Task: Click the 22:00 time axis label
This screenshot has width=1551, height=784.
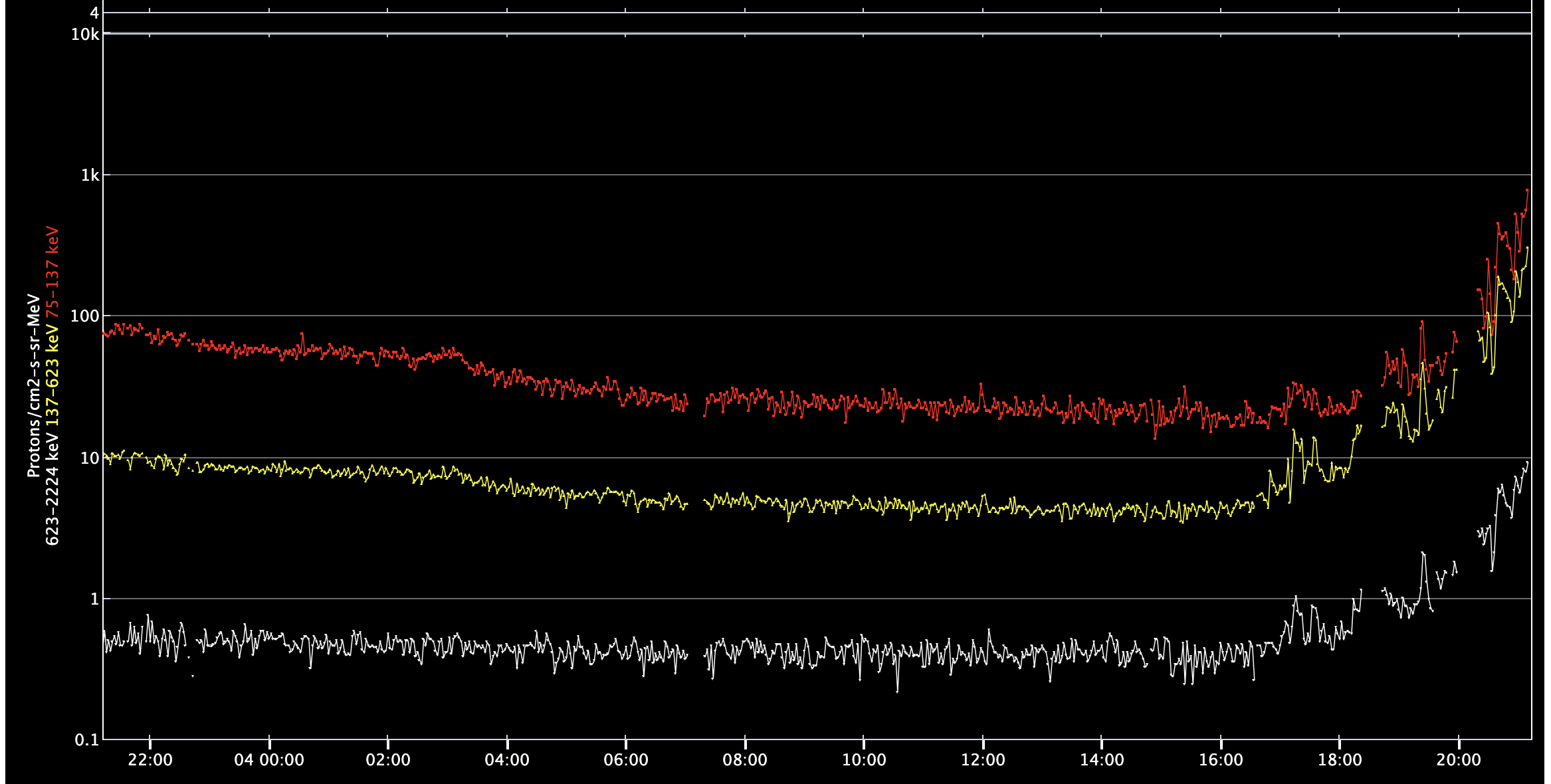Action: point(150,760)
